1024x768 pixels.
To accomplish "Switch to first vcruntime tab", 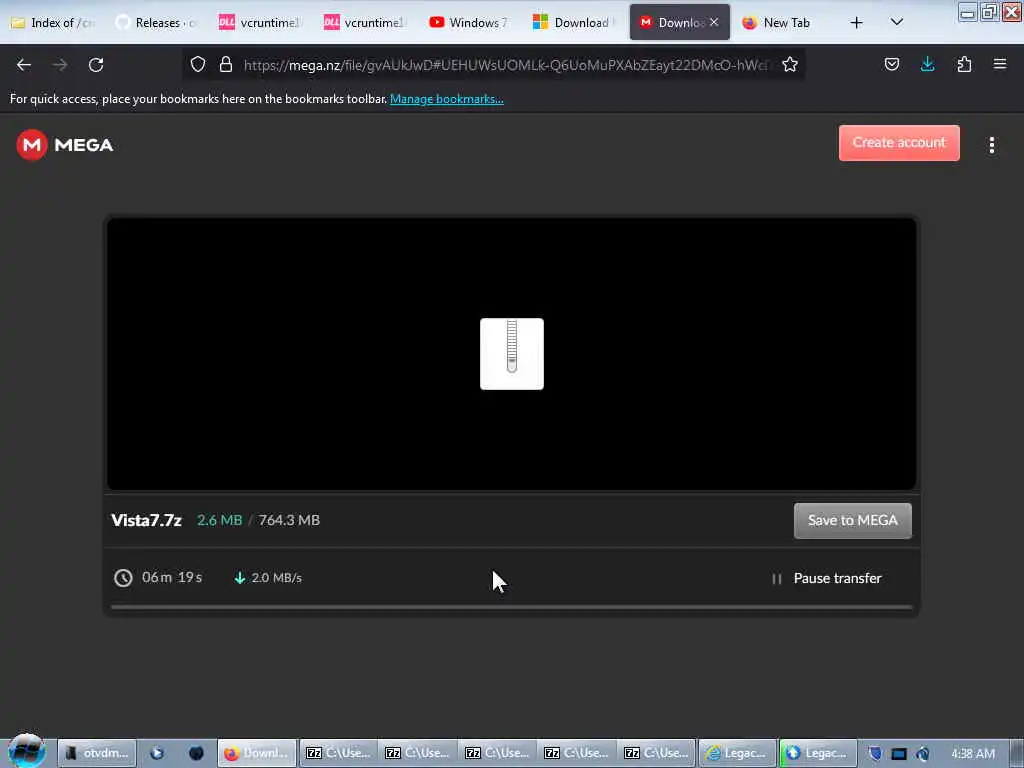I will coord(261,23).
